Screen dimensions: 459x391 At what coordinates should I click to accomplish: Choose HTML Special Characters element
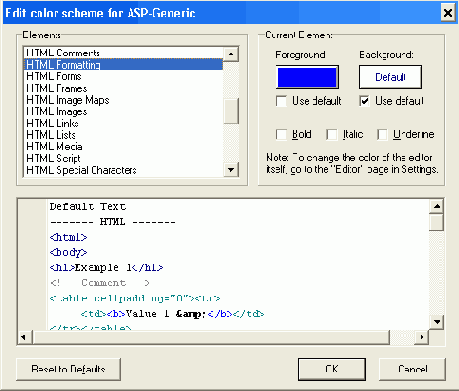[x=123, y=170]
